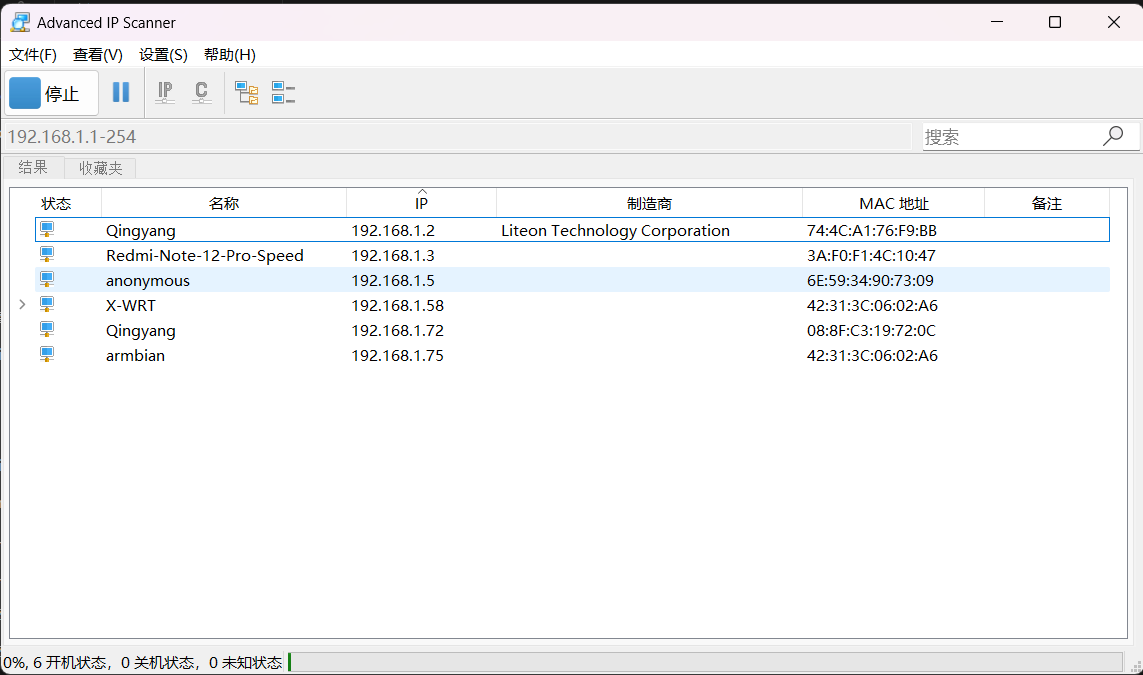Click the expand all tree icon
This screenshot has height=675, width=1143.
pyautogui.click(x=246, y=93)
